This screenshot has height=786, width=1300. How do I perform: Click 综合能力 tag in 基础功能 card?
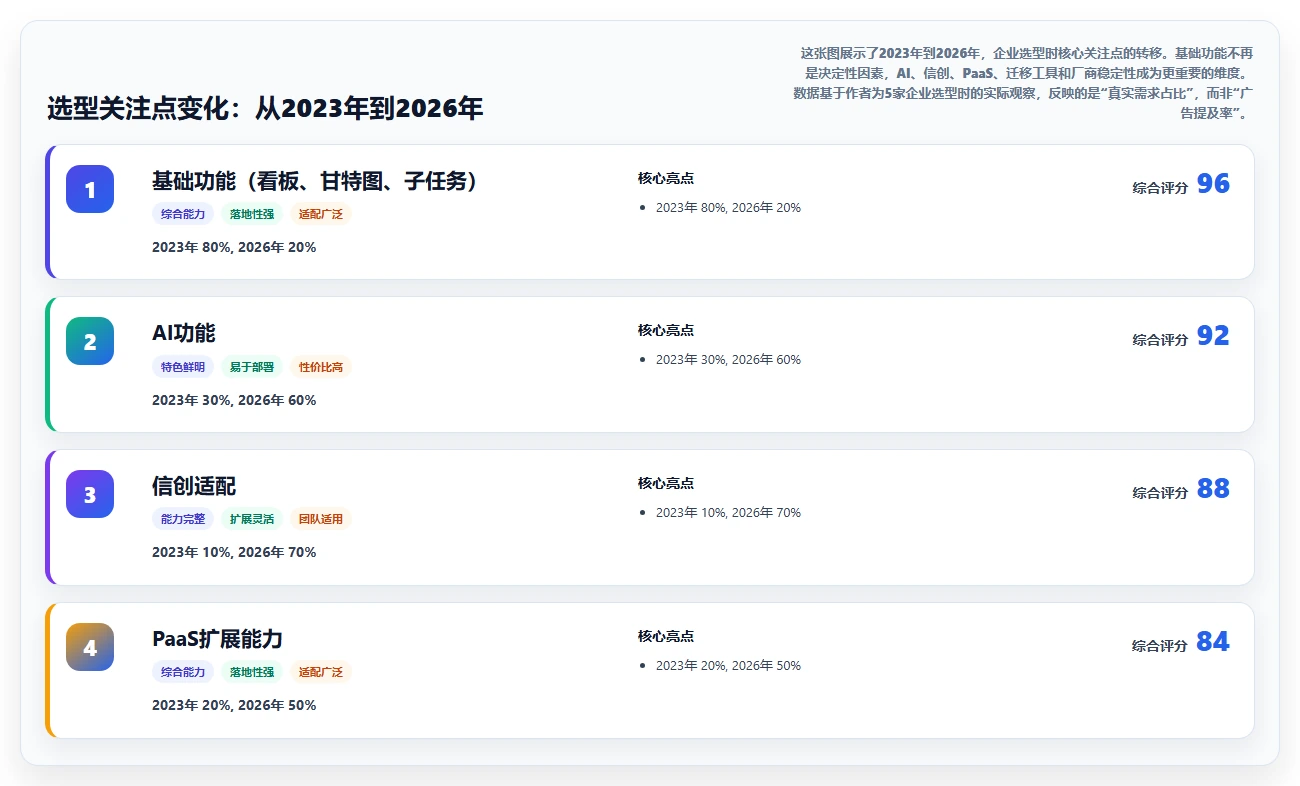tap(183, 214)
